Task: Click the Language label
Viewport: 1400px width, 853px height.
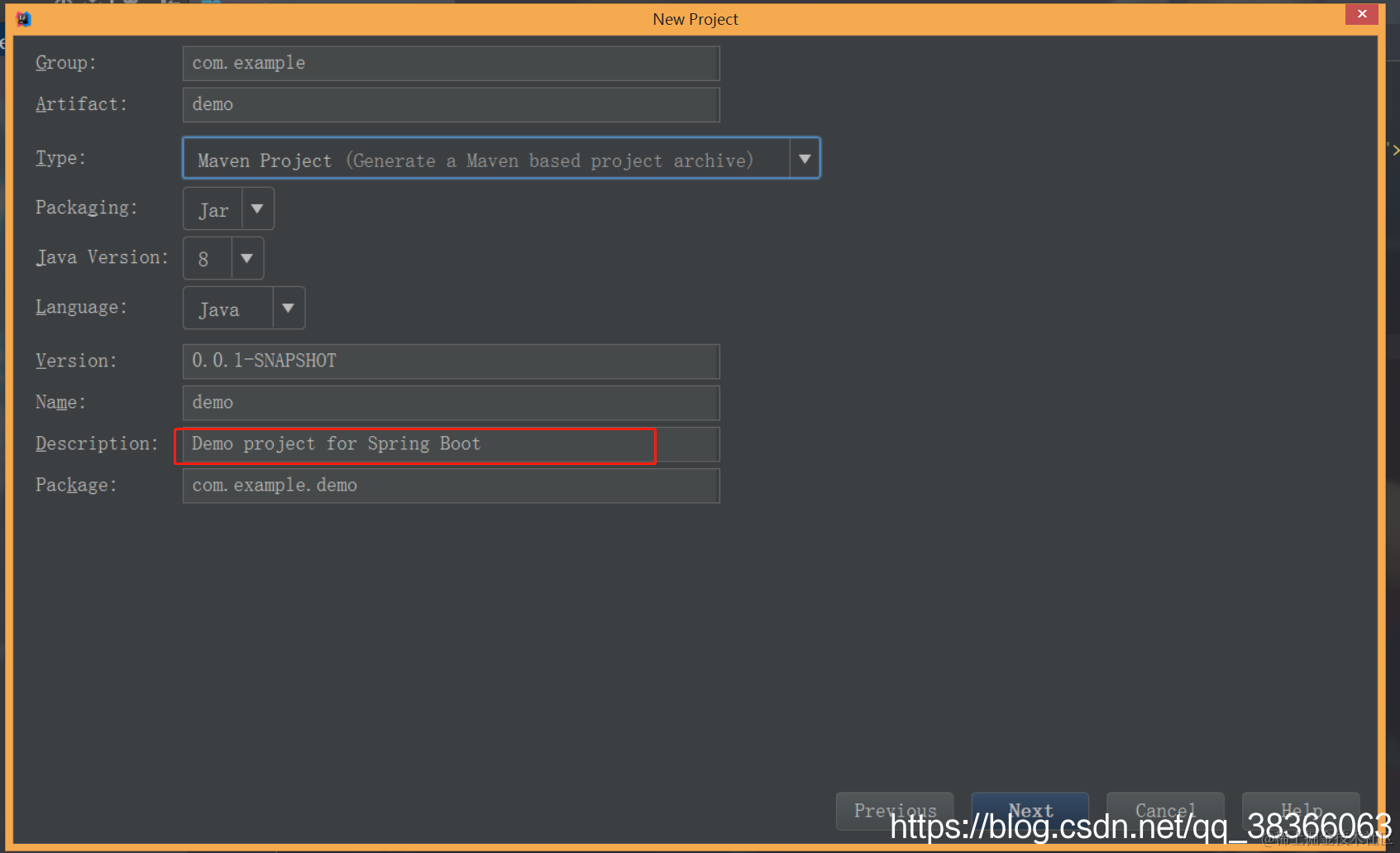Action: pyautogui.click(x=81, y=307)
